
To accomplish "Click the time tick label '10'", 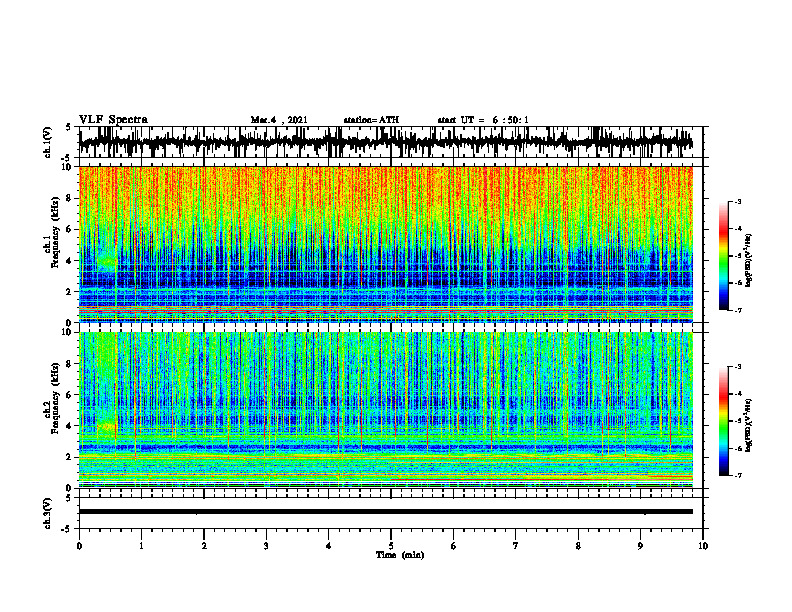I will [703, 546].
